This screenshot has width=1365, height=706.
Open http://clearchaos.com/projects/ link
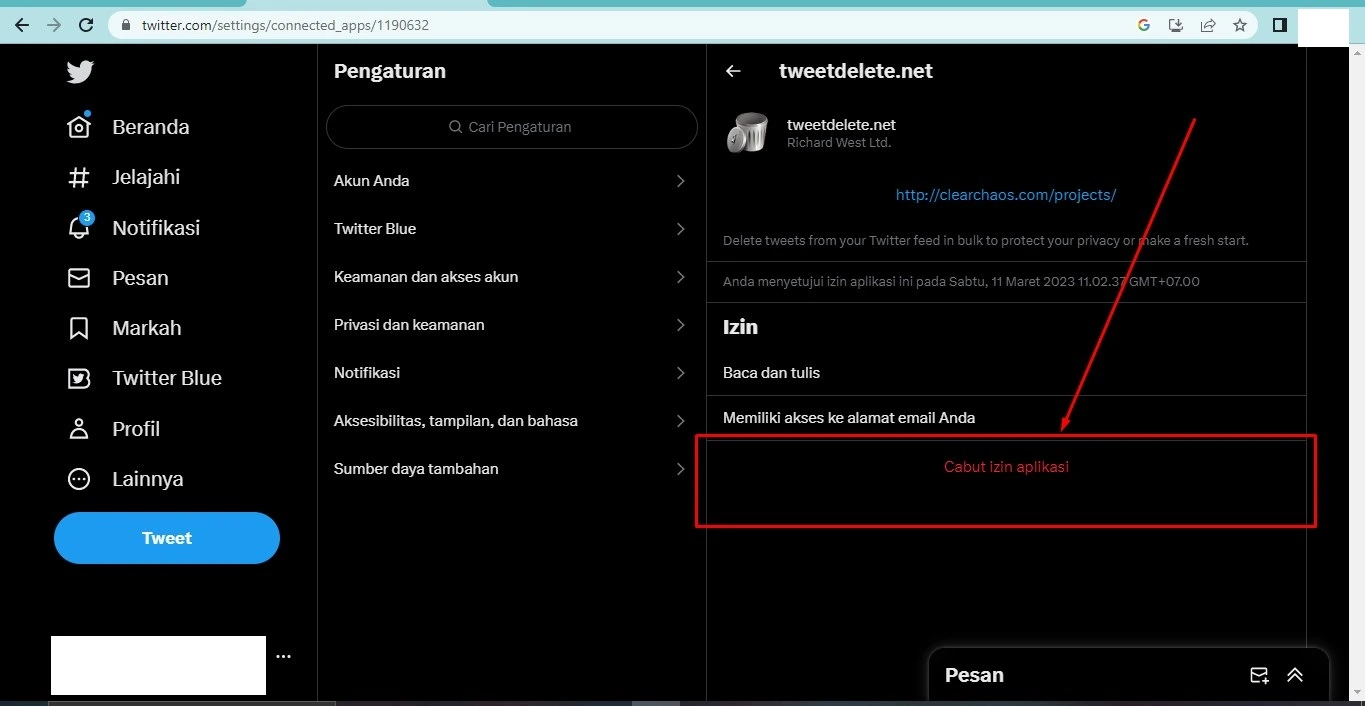1006,195
